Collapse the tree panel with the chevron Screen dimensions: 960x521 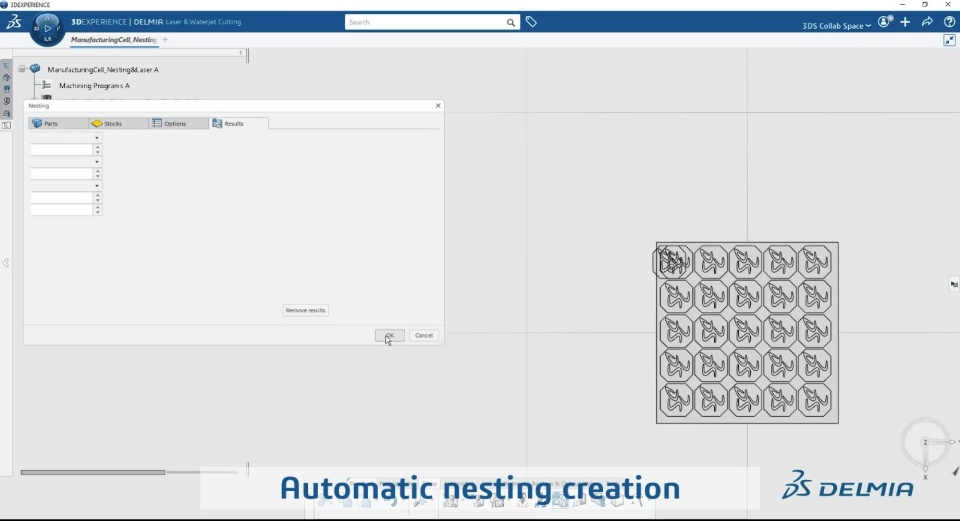tap(241, 53)
